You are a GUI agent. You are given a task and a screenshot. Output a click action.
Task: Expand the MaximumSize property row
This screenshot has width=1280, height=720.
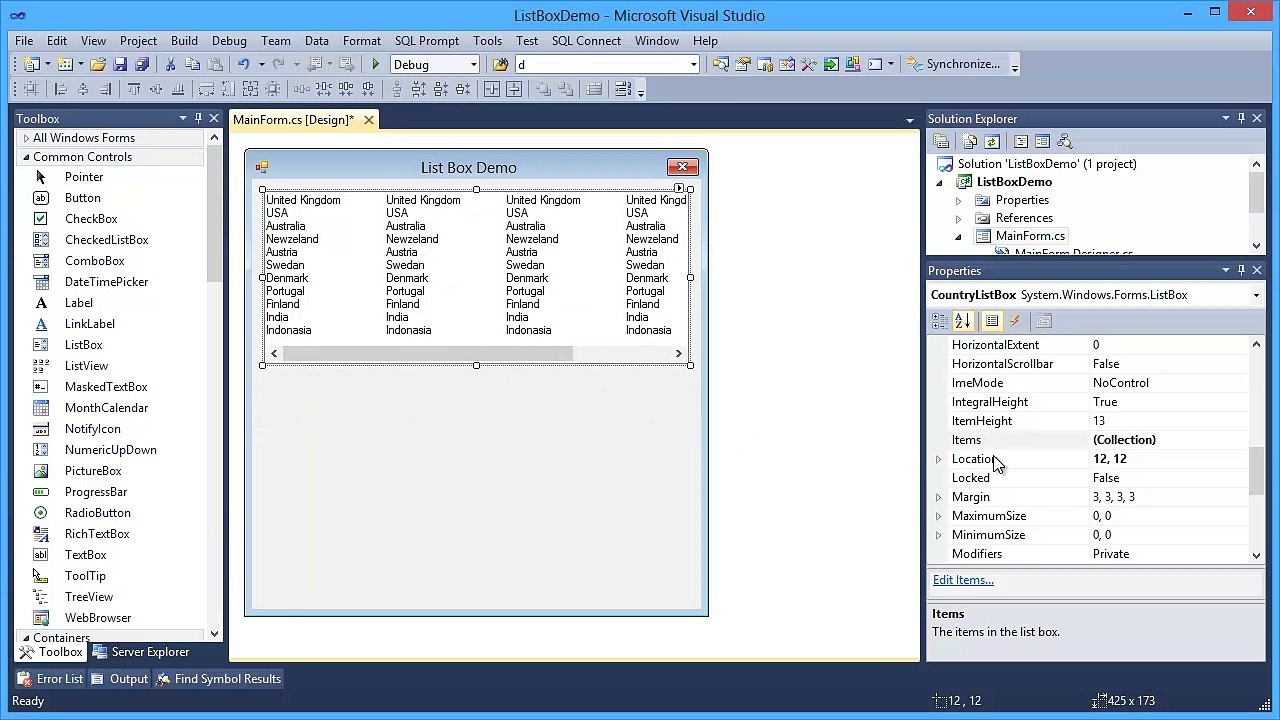pos(938,516)
